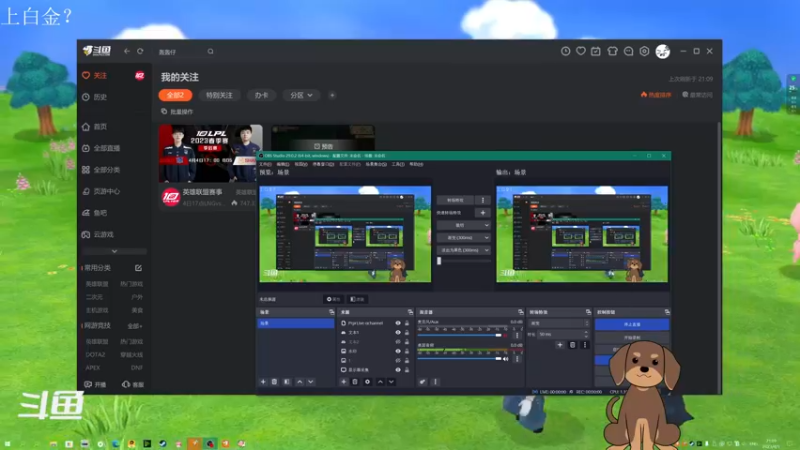Click 开始录制 in OBS controls
The height and width of the screenshot is (450, 800).
632,338
